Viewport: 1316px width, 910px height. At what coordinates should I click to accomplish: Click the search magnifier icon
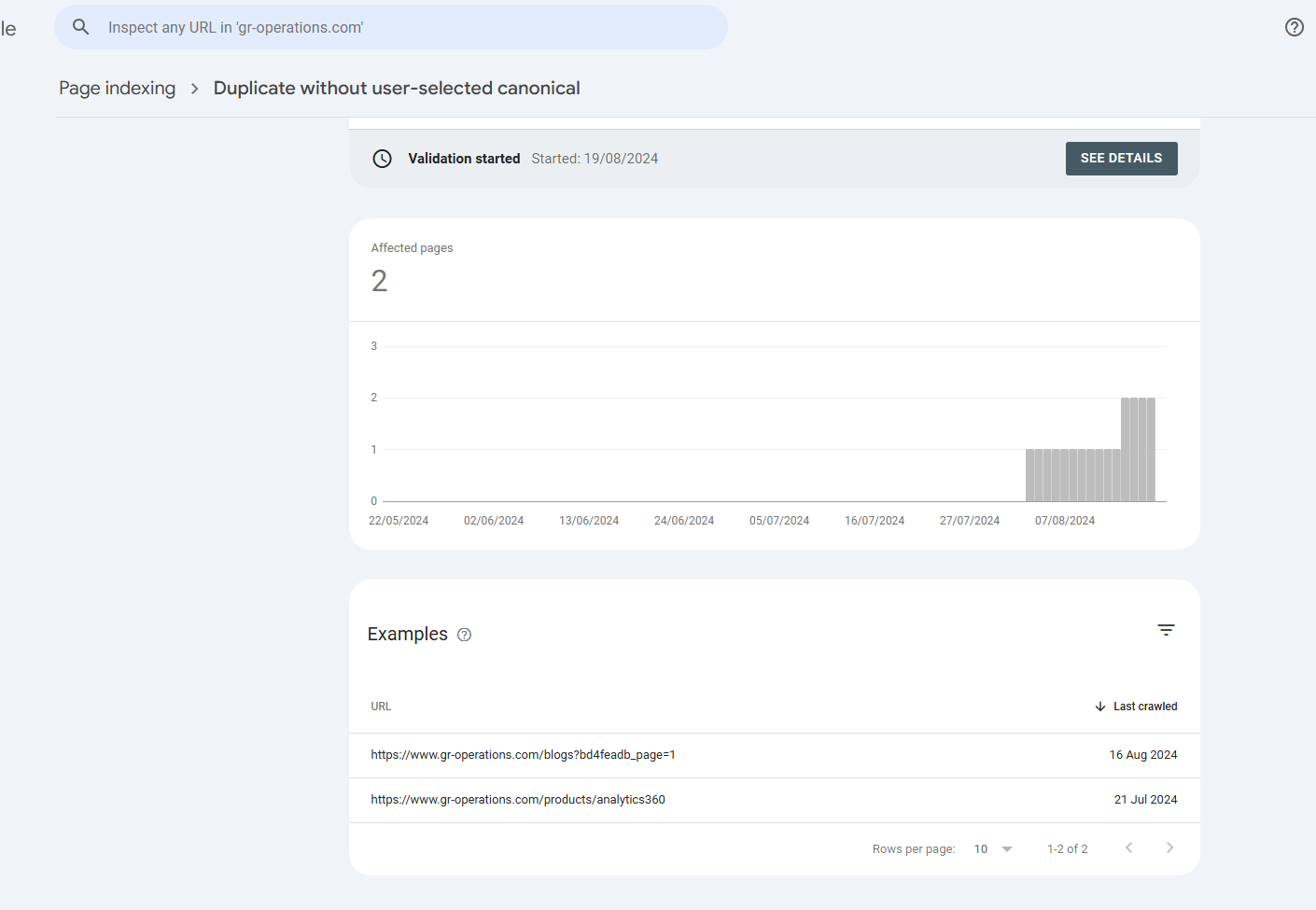81,27
